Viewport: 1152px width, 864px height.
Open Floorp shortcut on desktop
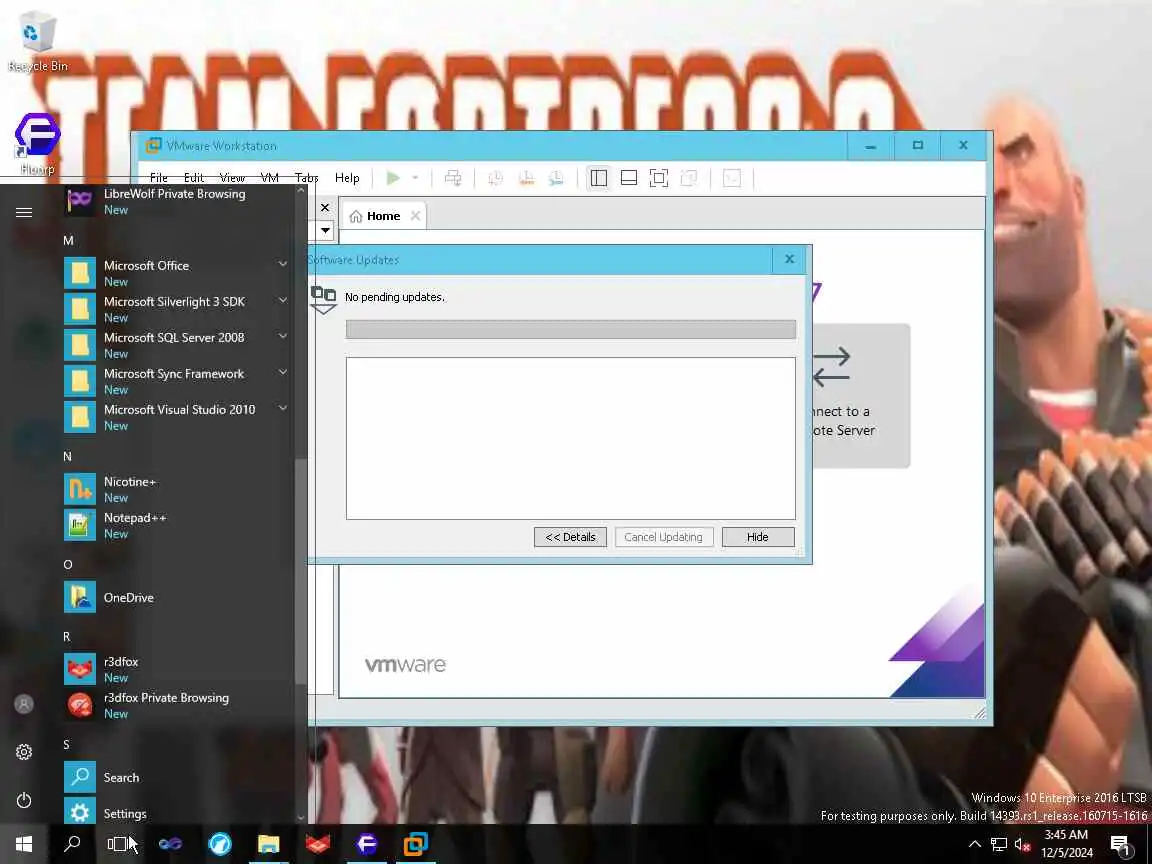click(x=37, y=143)
